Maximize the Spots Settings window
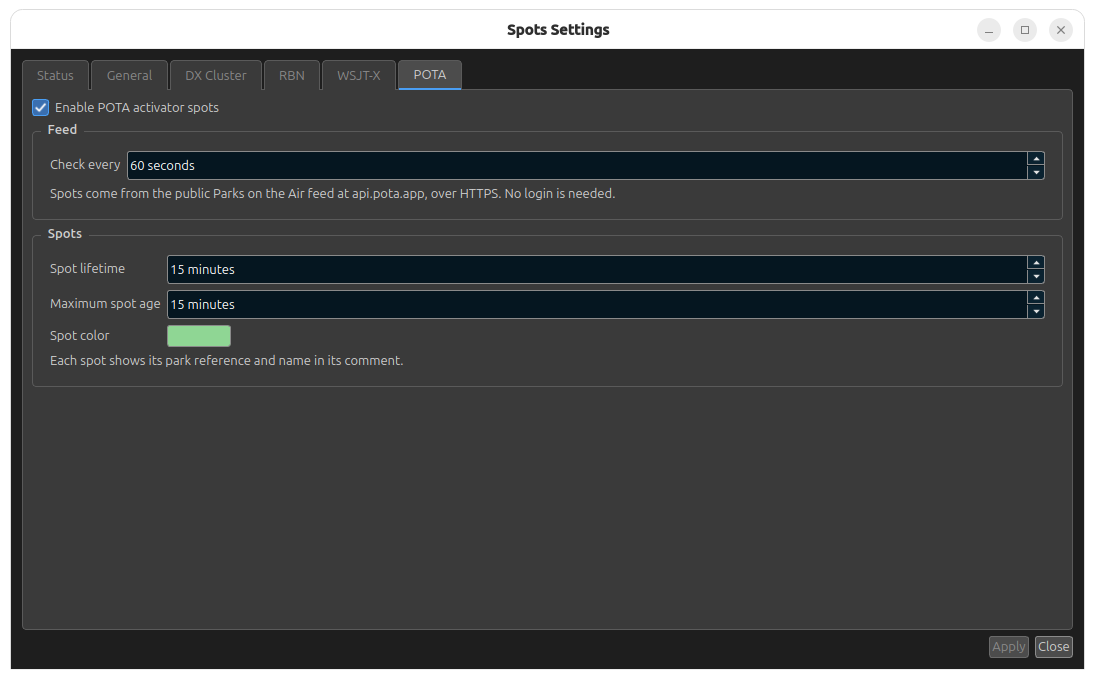Image resolution: width=1095 pixels, height=680 pixels. pos(1024,30)
